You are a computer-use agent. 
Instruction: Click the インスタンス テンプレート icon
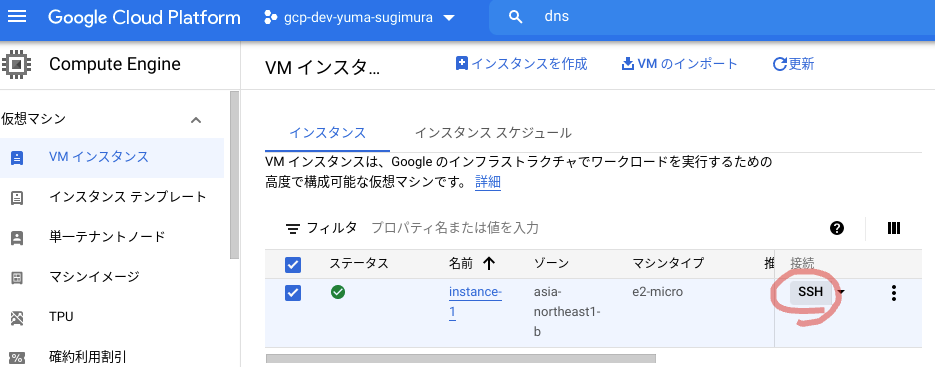coord(17,198)
